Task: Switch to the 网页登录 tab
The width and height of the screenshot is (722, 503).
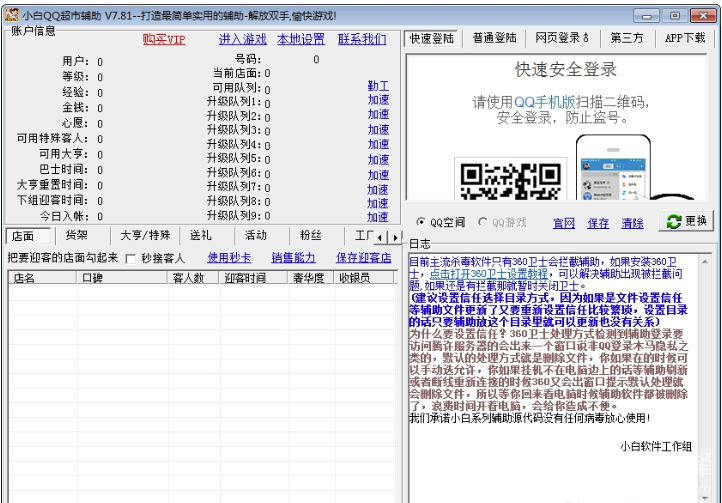Action: pyautogui.click(x=562, y=38)
